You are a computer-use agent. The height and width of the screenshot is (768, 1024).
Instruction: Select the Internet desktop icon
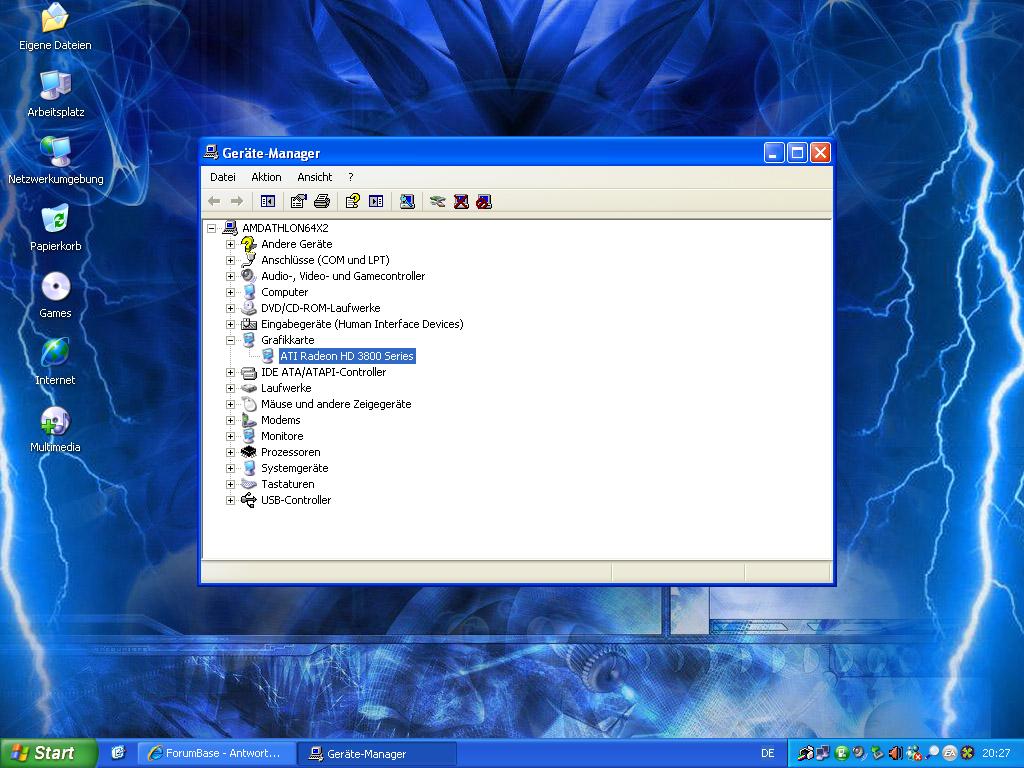[x=56, y=362]
